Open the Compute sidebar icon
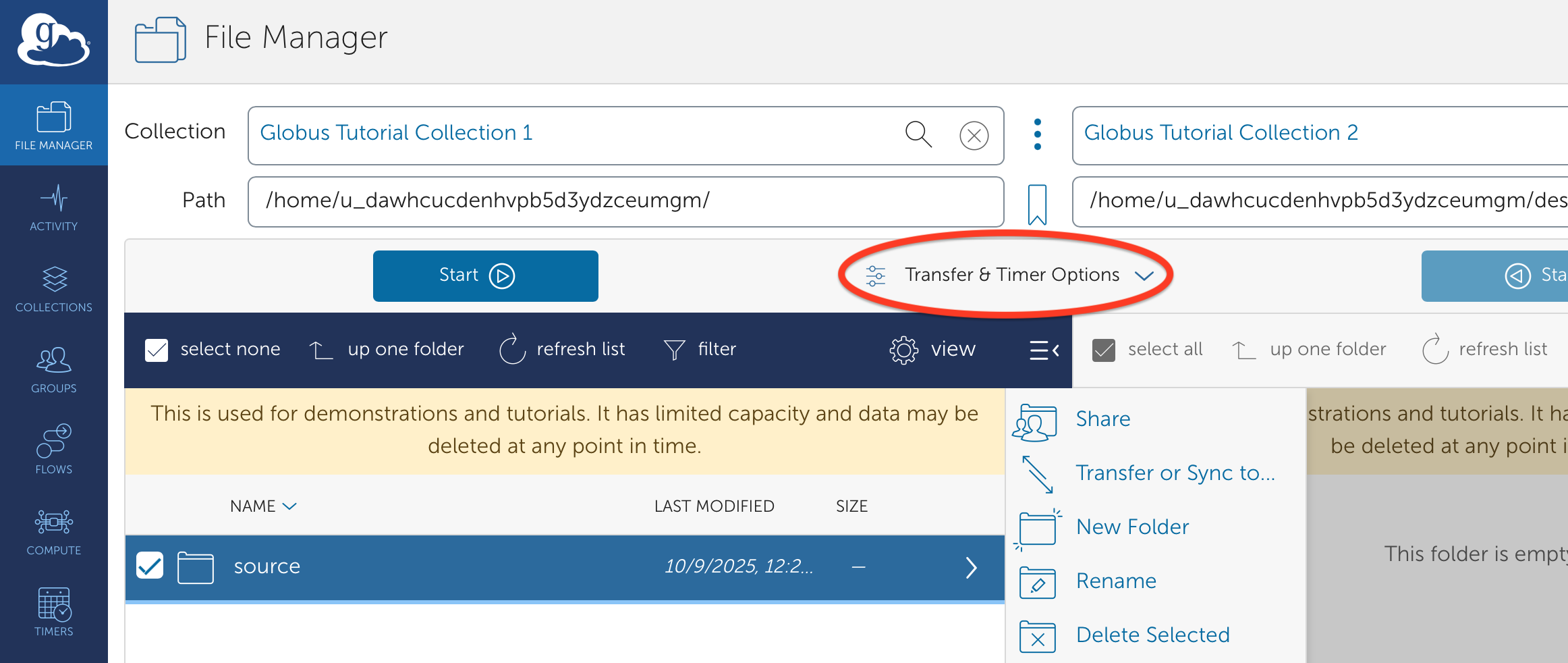1568x663 pixels. point(53,532)
